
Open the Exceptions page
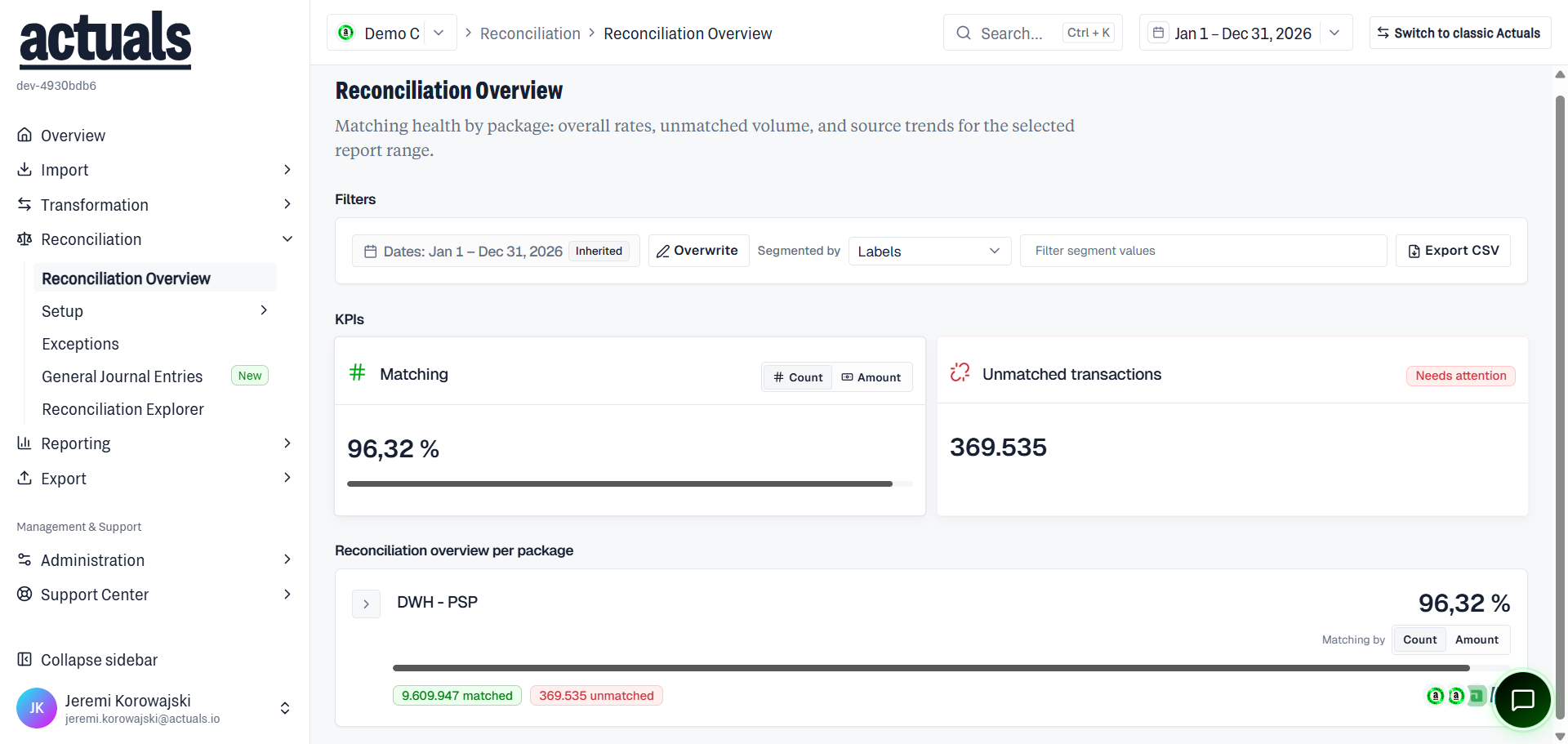click(80, 344)
